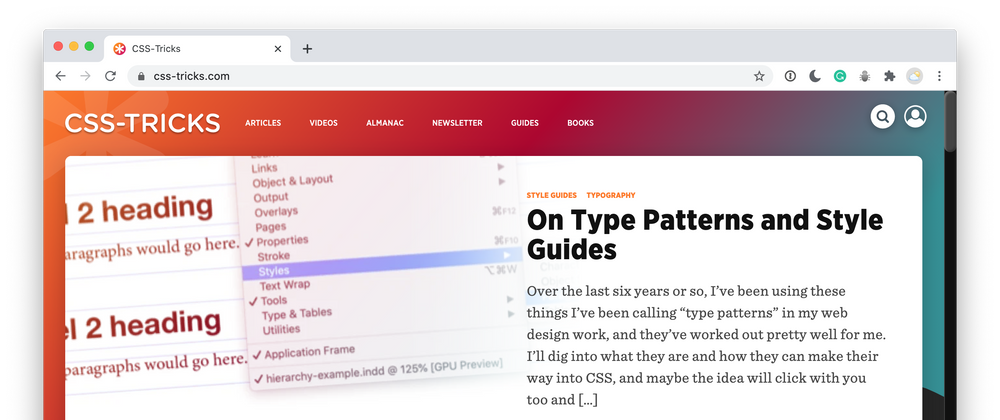
Task: Open the CSS-Tricks site search
Action: click(882, 117)
